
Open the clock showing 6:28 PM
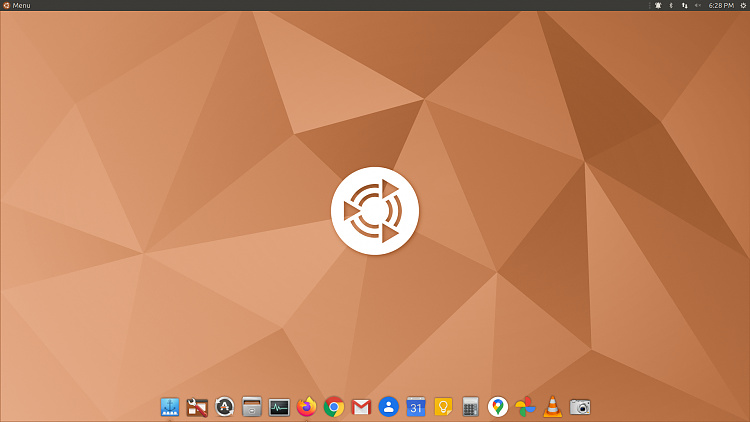pyautogui.click(x=721, y=5)
